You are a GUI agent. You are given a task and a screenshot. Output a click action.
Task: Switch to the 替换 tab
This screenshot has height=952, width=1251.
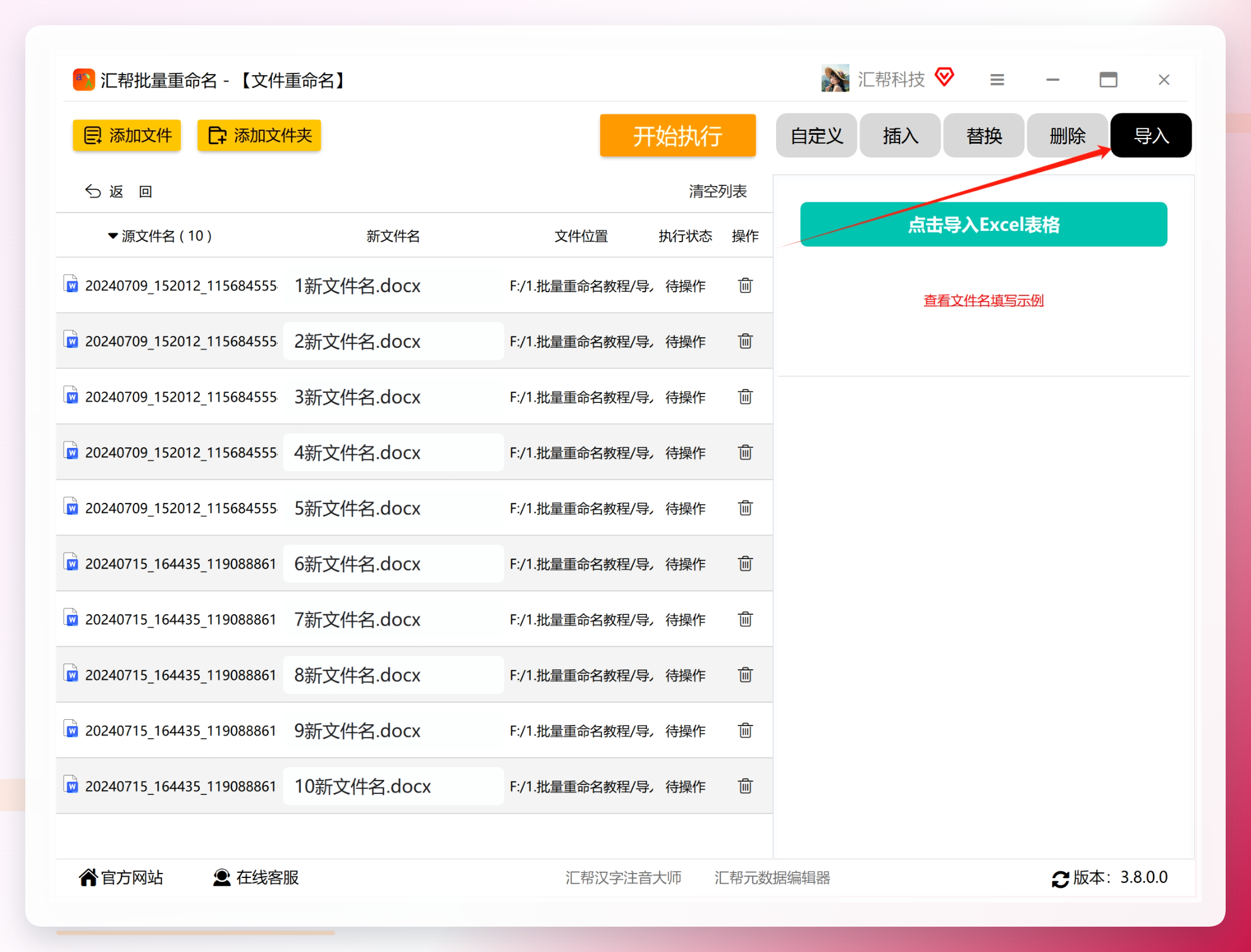[x=983, y=135]
